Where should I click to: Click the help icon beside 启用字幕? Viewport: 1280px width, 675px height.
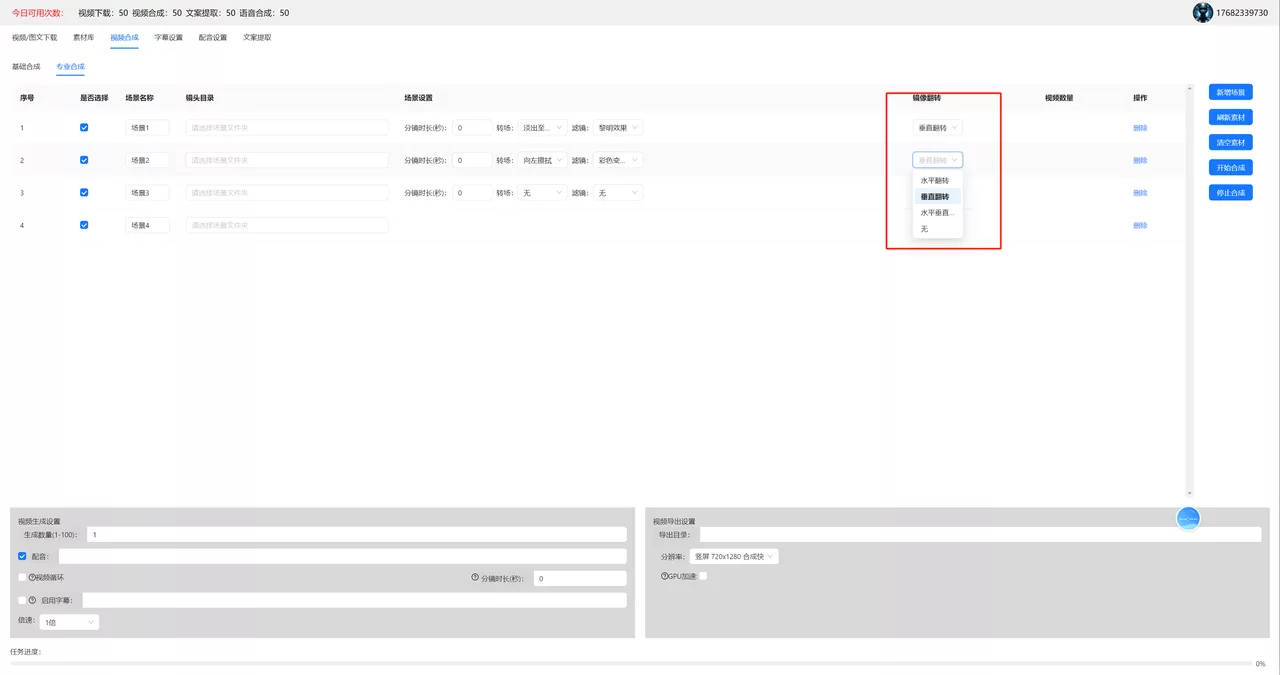point(32,600)
